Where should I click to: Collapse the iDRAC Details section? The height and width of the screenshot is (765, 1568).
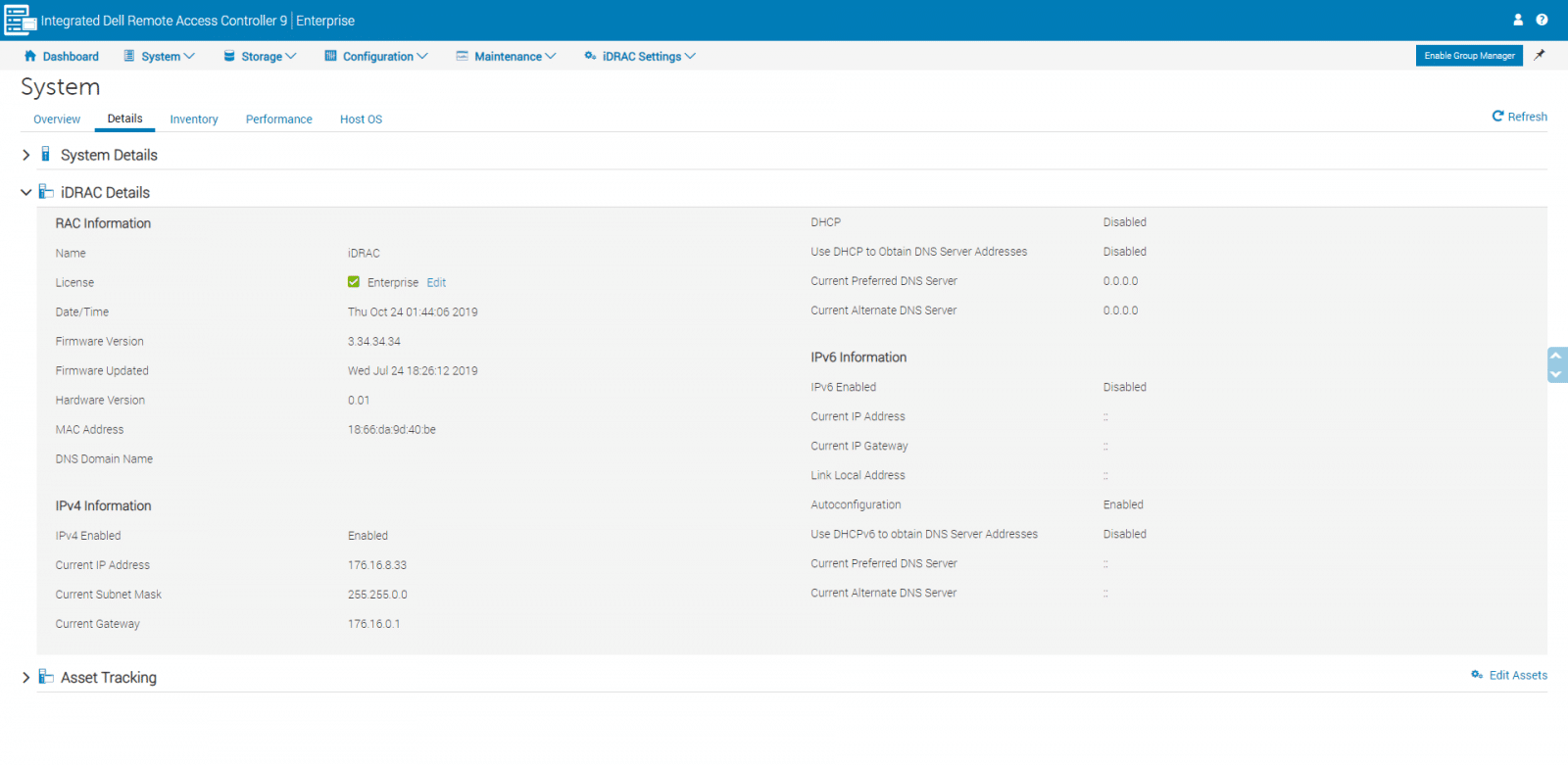[x=26, y=192]
